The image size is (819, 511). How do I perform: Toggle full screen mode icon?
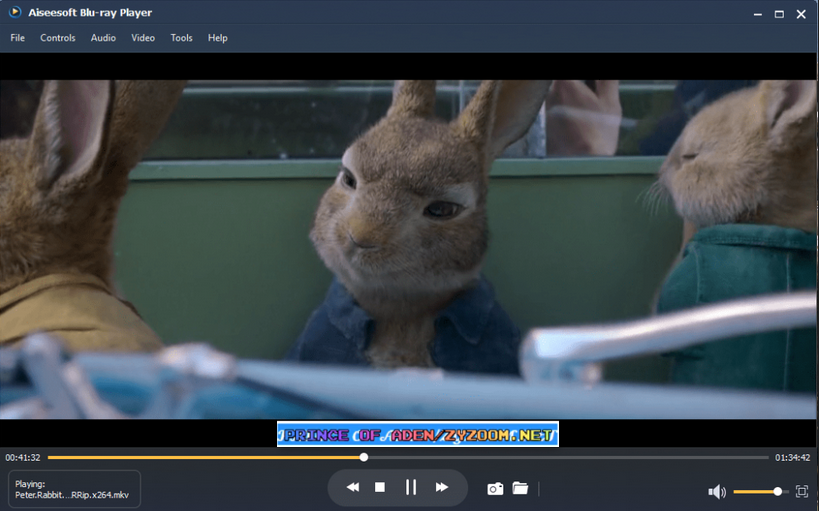(802, 491)
